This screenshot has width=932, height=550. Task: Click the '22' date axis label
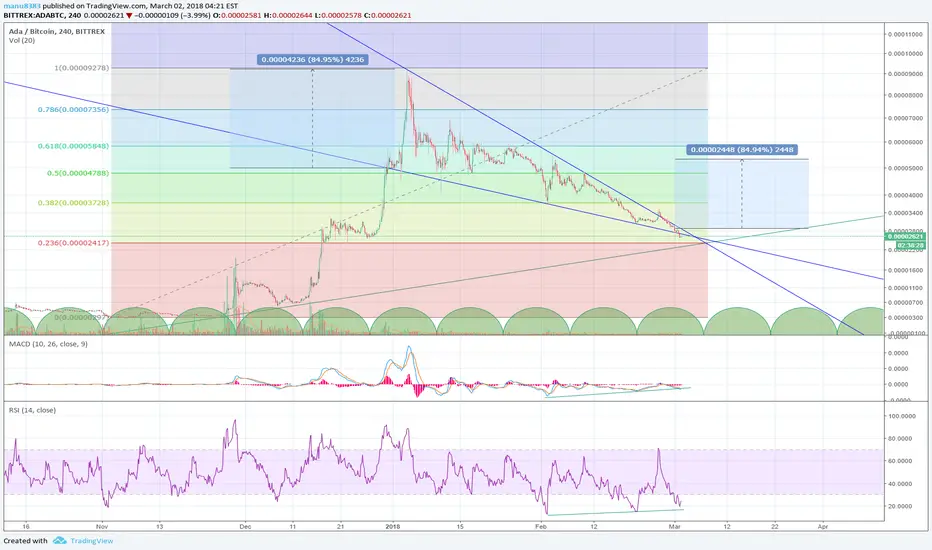pos(774,526)
